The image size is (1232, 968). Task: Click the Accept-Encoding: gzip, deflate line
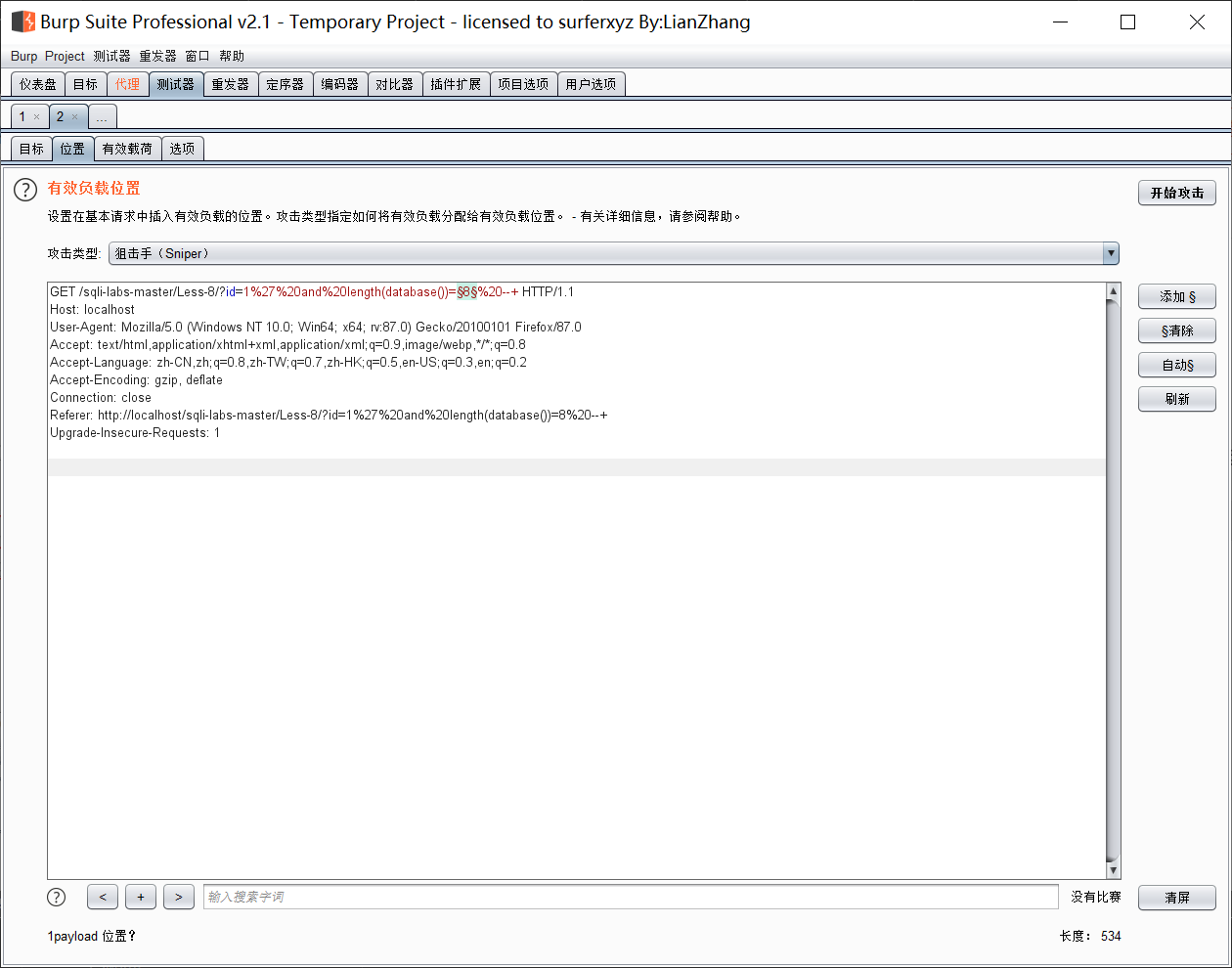tap(136, 379)
